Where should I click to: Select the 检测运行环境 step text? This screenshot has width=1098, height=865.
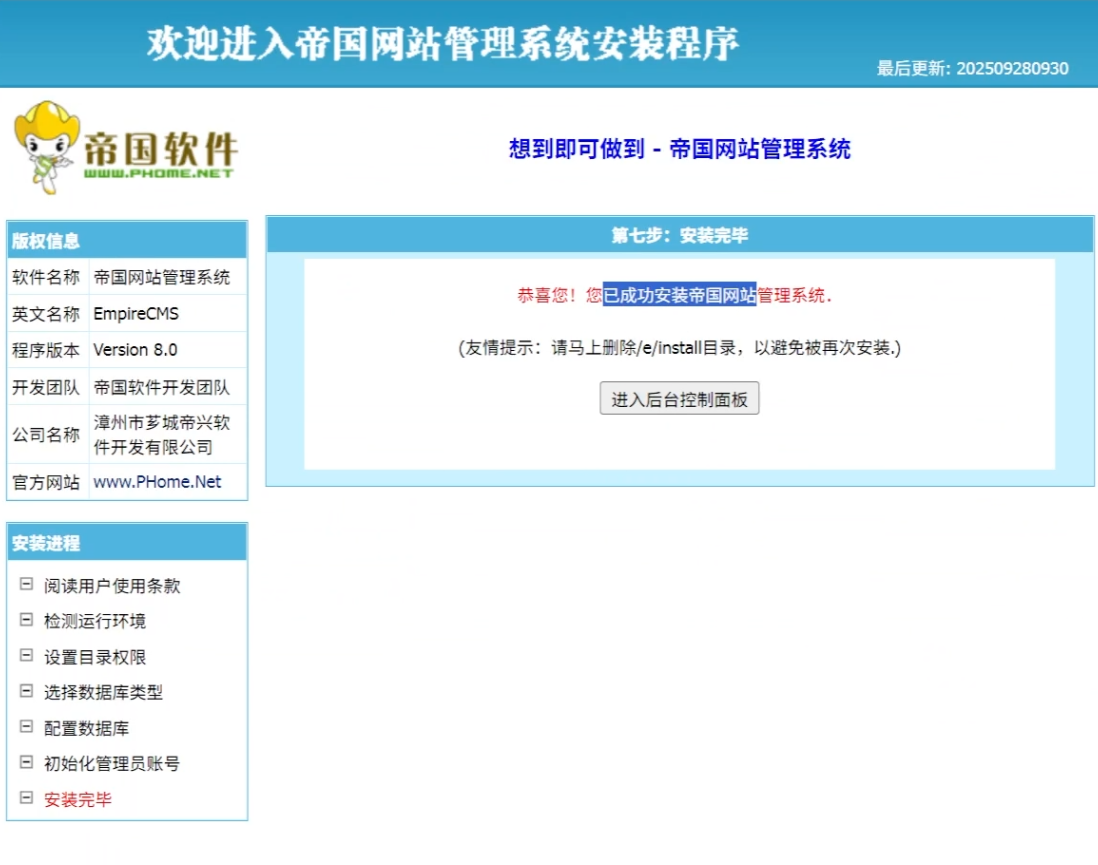click(95, 621)
